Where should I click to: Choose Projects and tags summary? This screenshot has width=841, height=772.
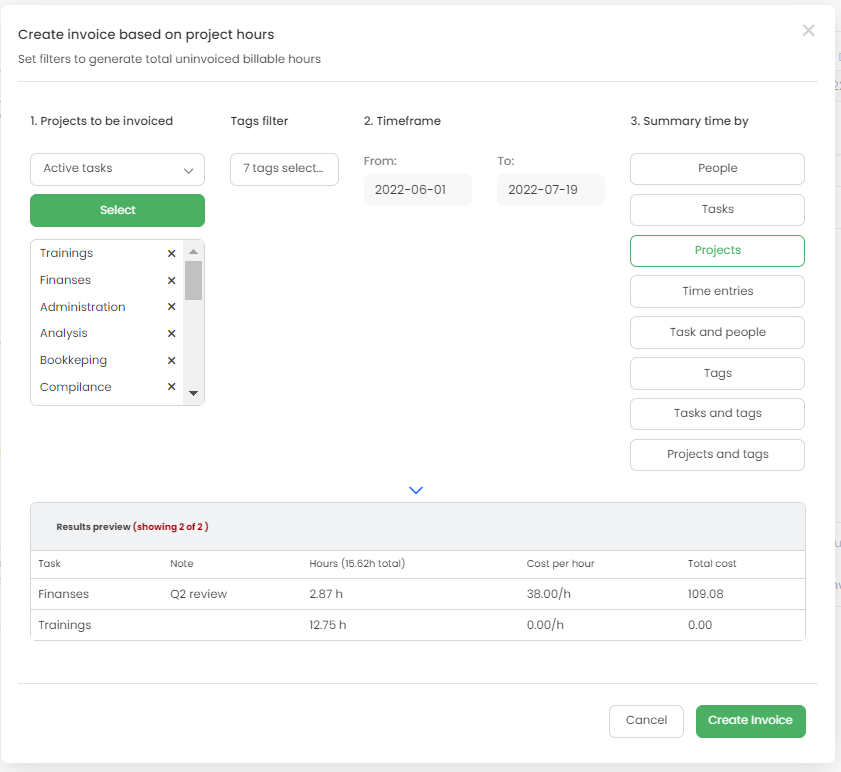click(717, 455)
